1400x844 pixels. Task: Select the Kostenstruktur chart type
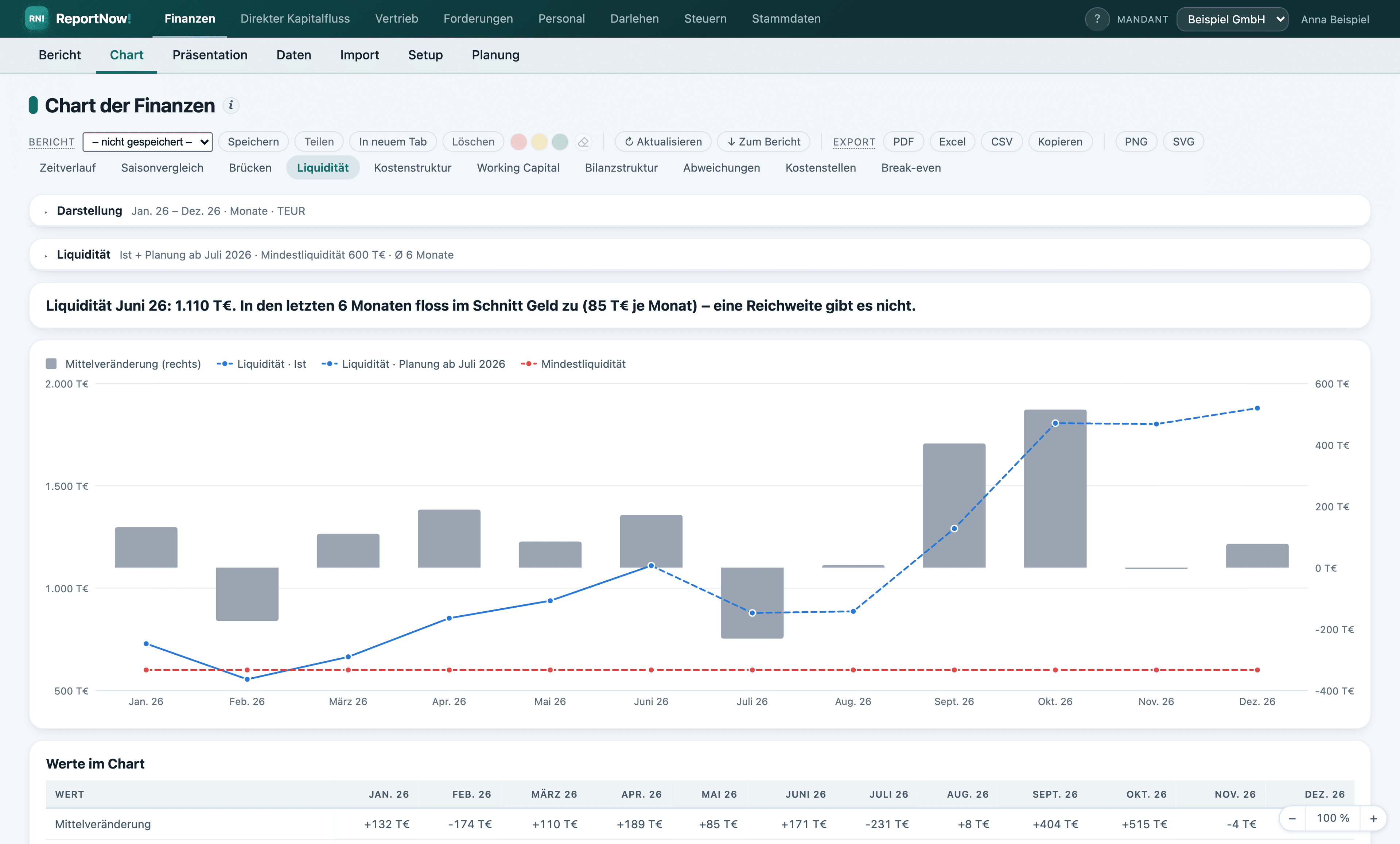tap(412, 168)
